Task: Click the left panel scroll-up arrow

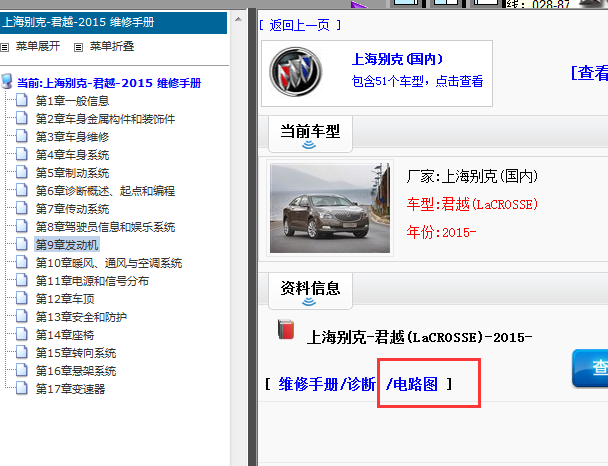Action: (238, 19)
